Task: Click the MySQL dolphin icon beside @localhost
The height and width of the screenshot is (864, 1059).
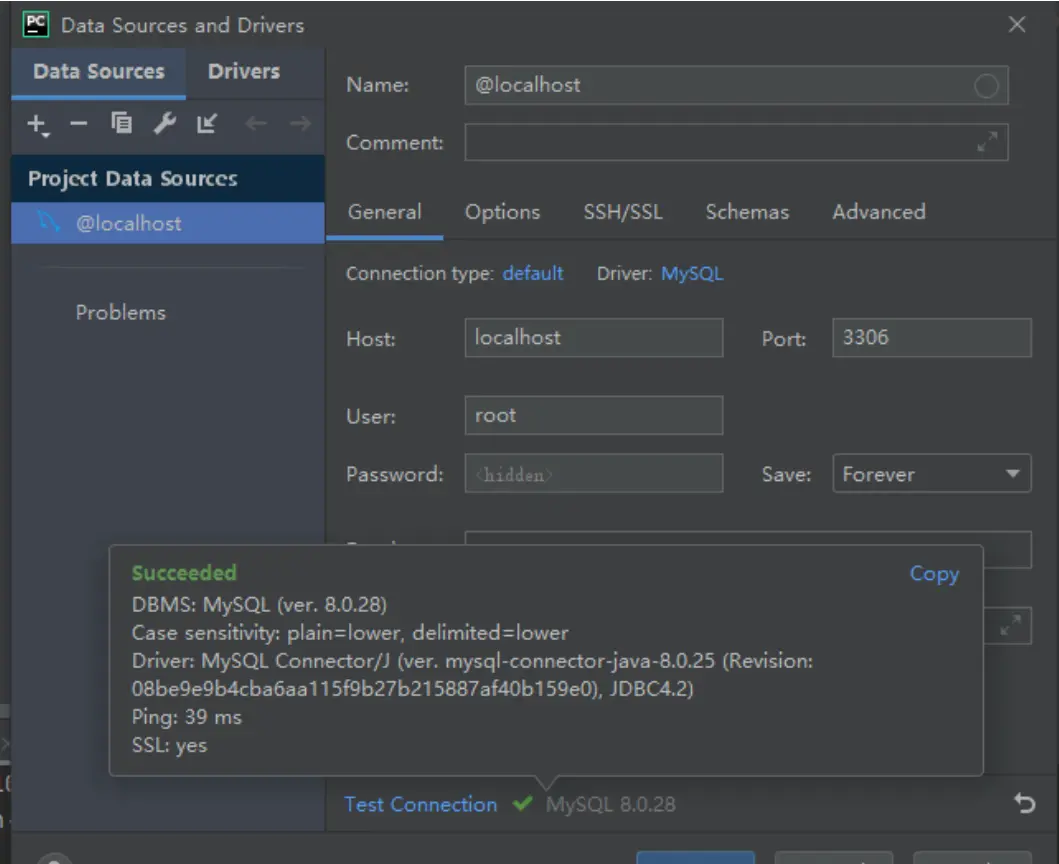Action: click(x=48, y=222)
